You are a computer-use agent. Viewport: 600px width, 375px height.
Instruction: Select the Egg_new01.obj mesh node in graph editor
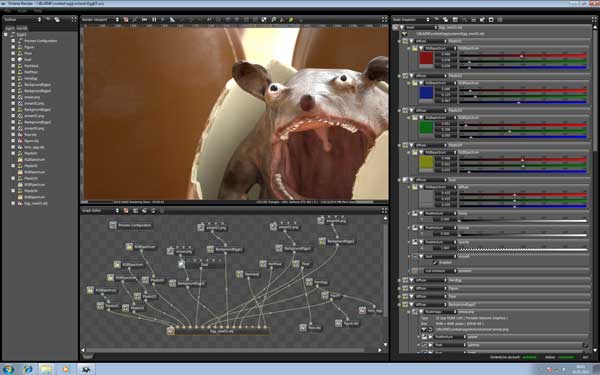coord(218,331)
